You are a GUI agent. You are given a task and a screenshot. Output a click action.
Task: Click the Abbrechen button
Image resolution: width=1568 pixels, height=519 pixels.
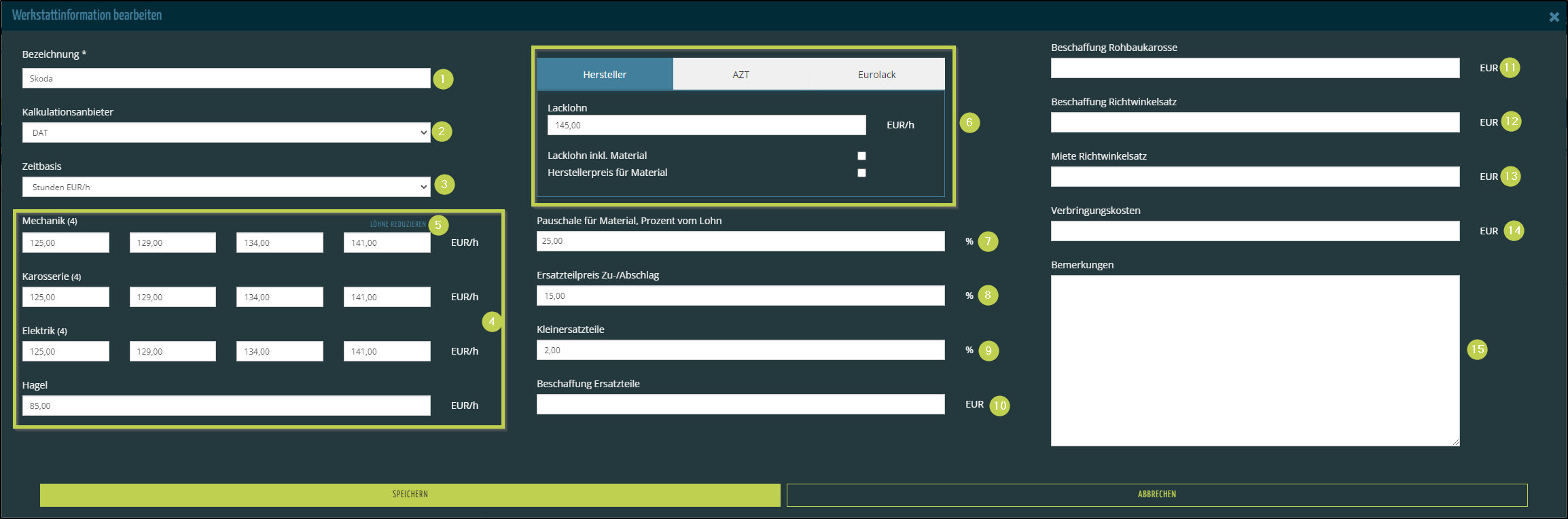point(1156,495)
